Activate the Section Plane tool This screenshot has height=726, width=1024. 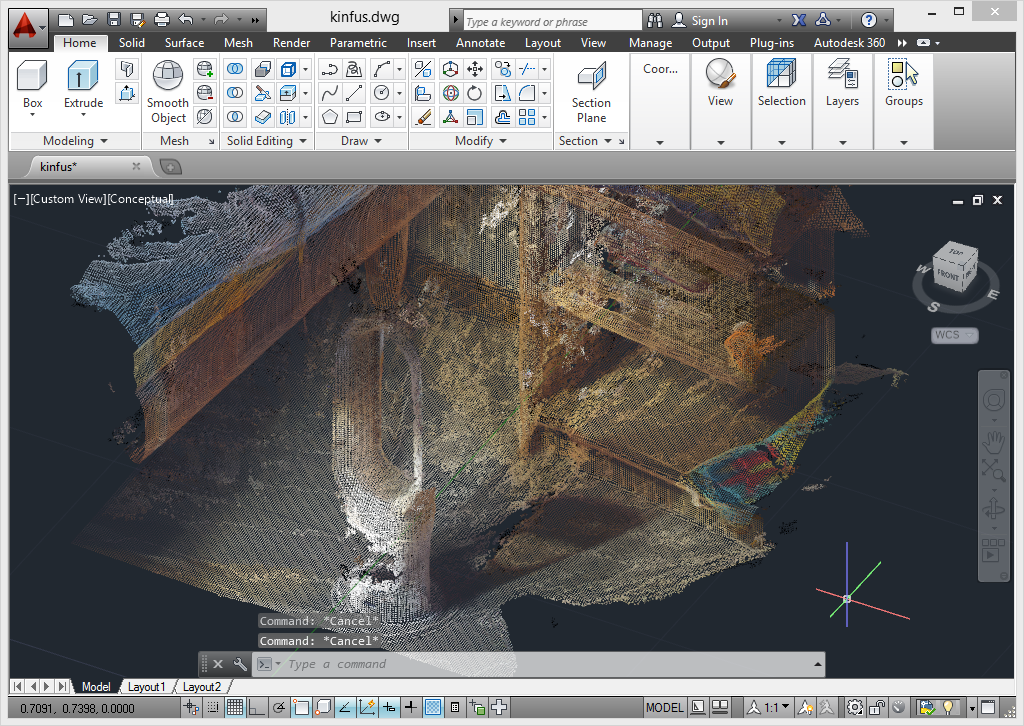pos(591,78)
